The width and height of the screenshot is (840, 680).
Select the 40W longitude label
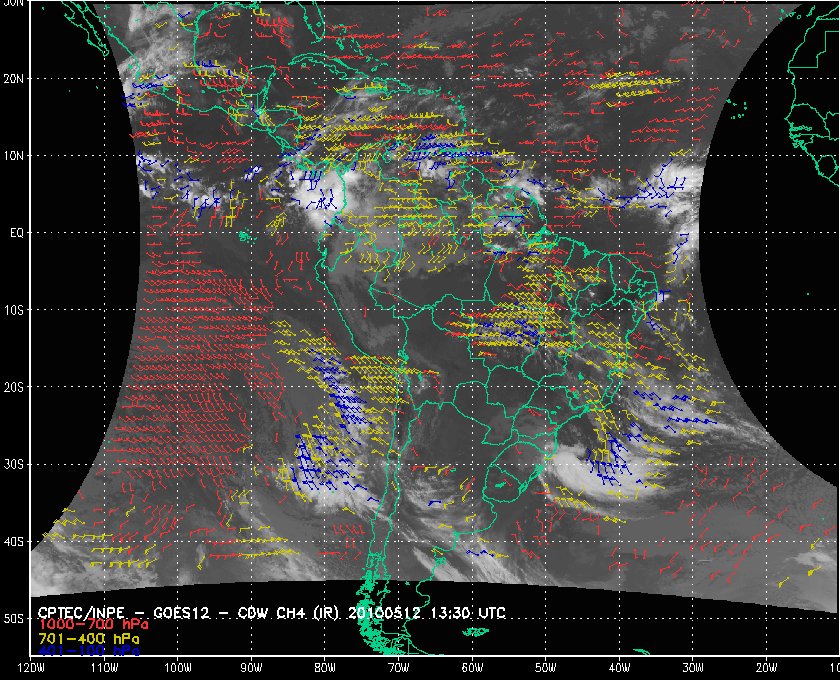click(619, 668)
